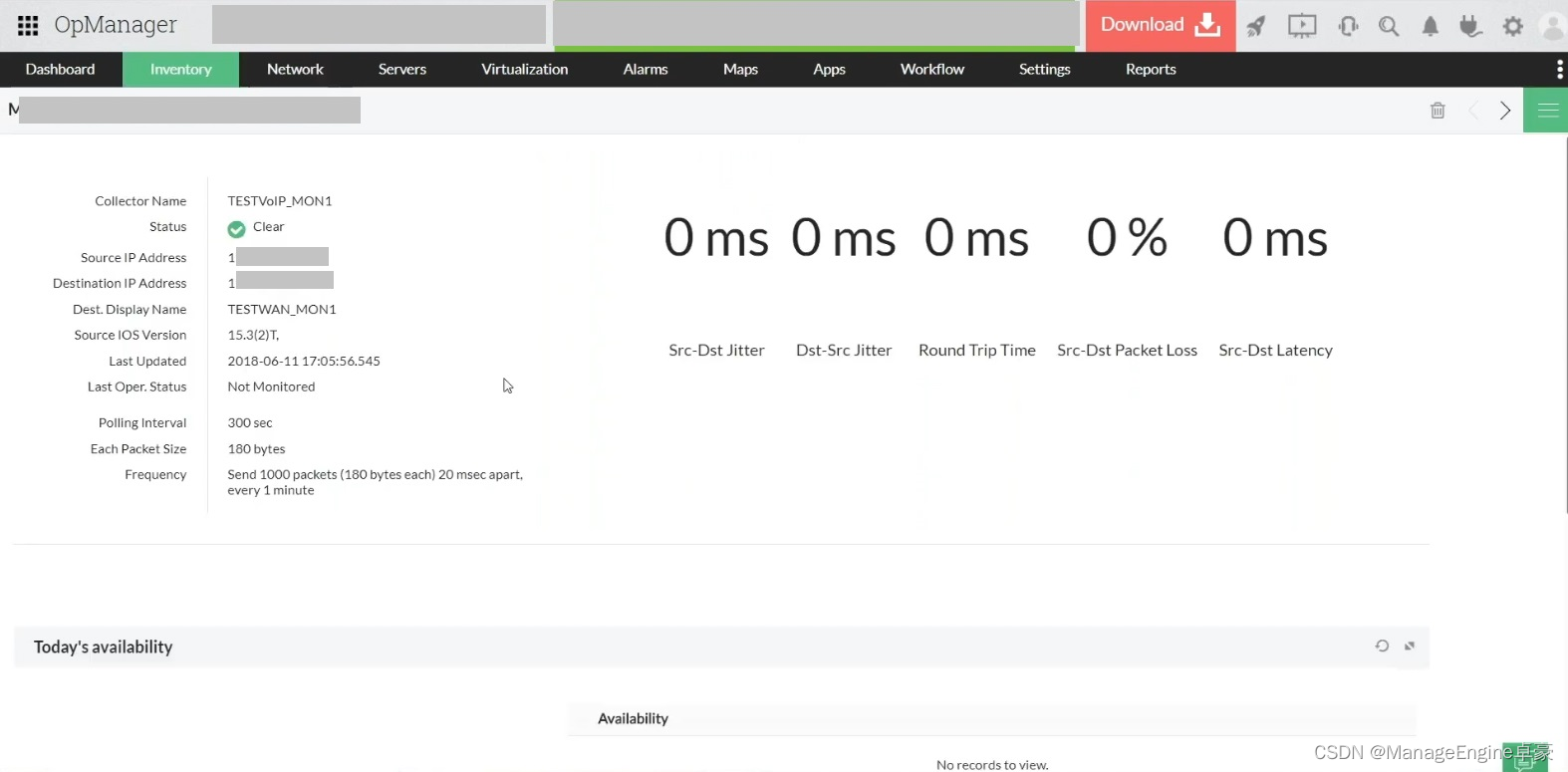
Task: Click the 180 bytes packet size
Action: (x=256, y=448)
